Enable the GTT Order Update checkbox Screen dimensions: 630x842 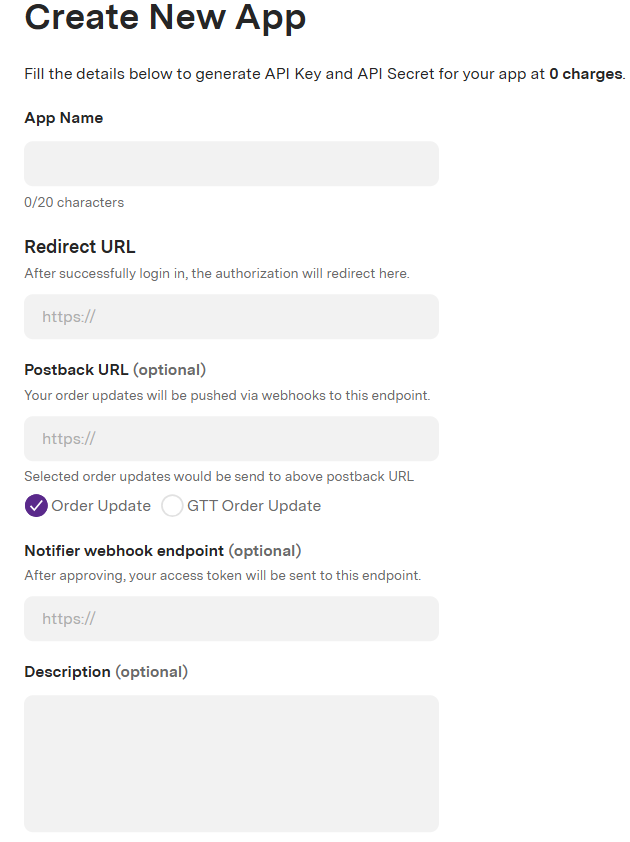click(x=172, y=506)
